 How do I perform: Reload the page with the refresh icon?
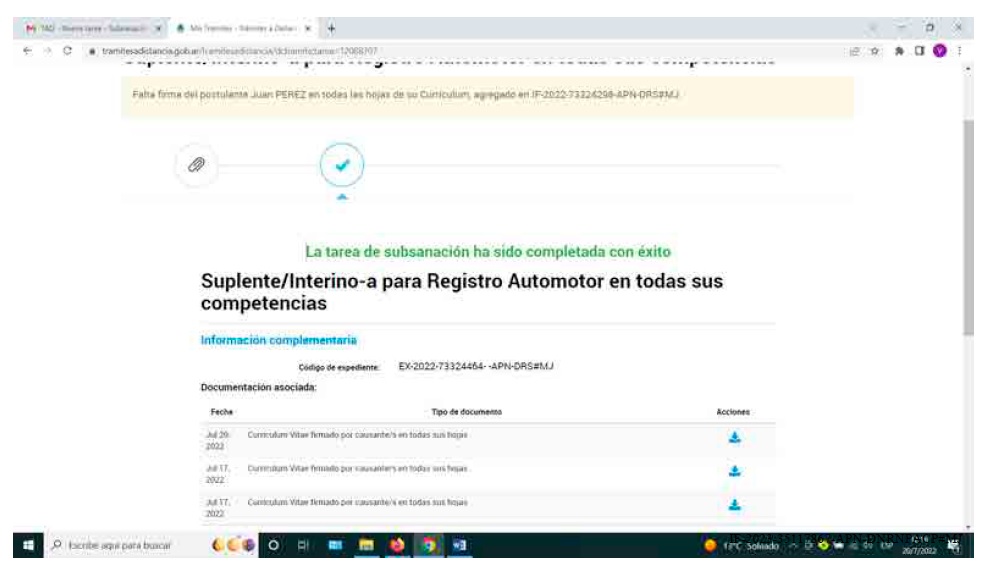pyautogui.click(x=67, y=51)
